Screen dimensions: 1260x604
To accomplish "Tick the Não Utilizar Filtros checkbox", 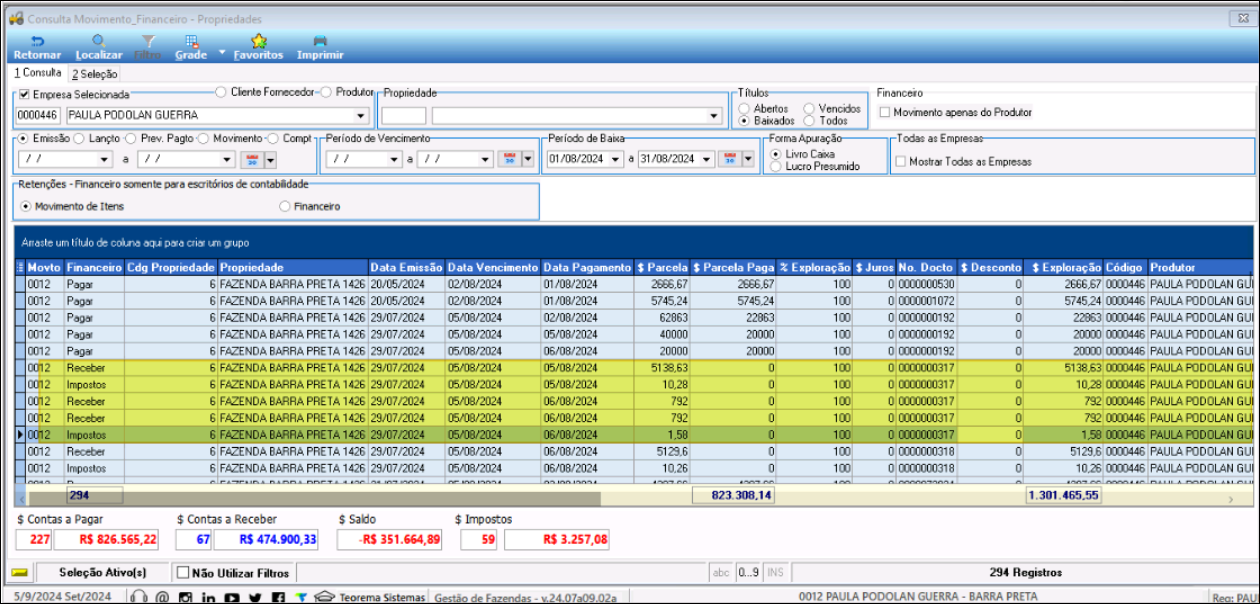I will [x=182, y=573].
